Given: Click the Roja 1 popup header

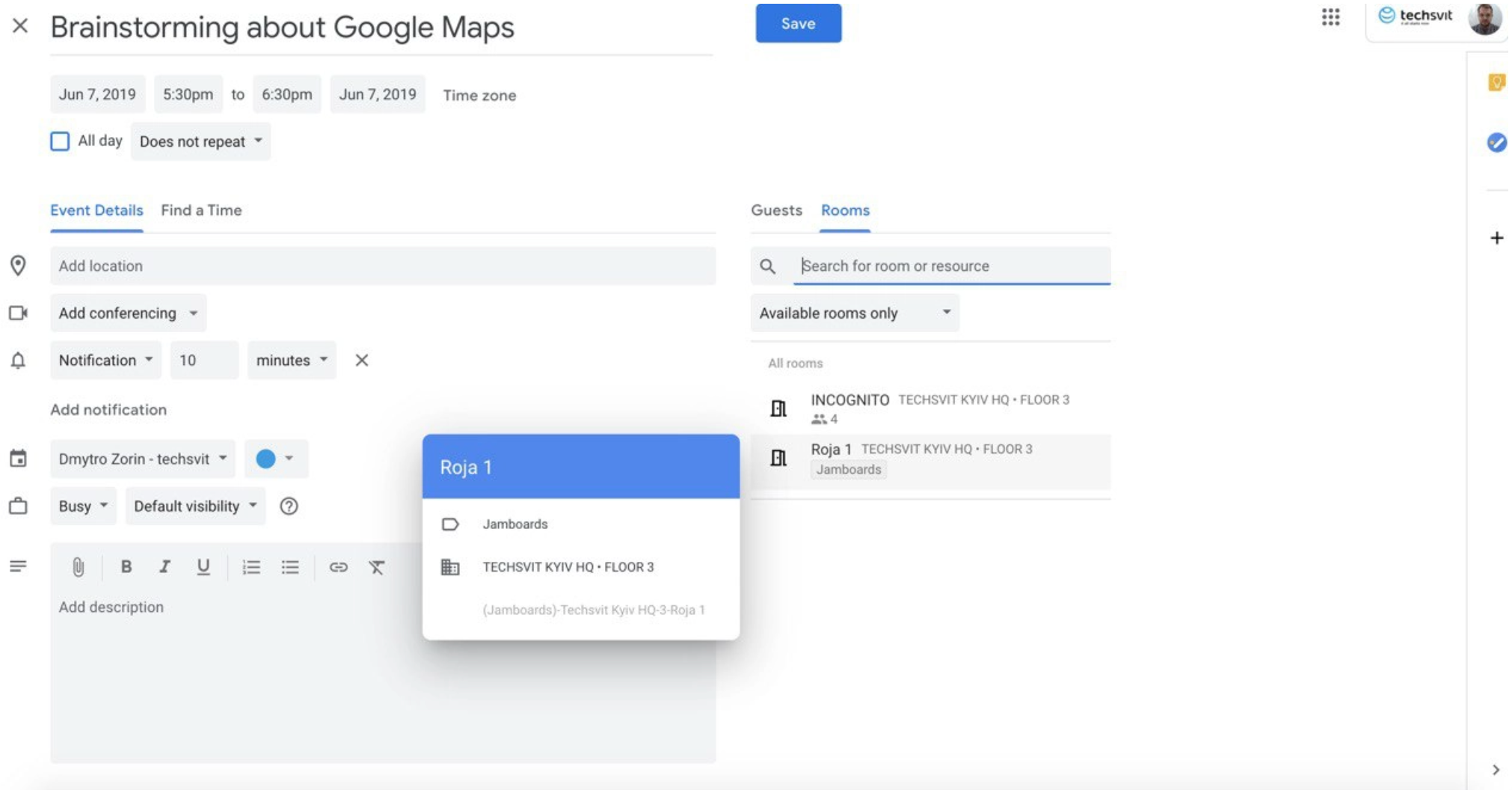Looking at the screenshot, I should 581,466.
